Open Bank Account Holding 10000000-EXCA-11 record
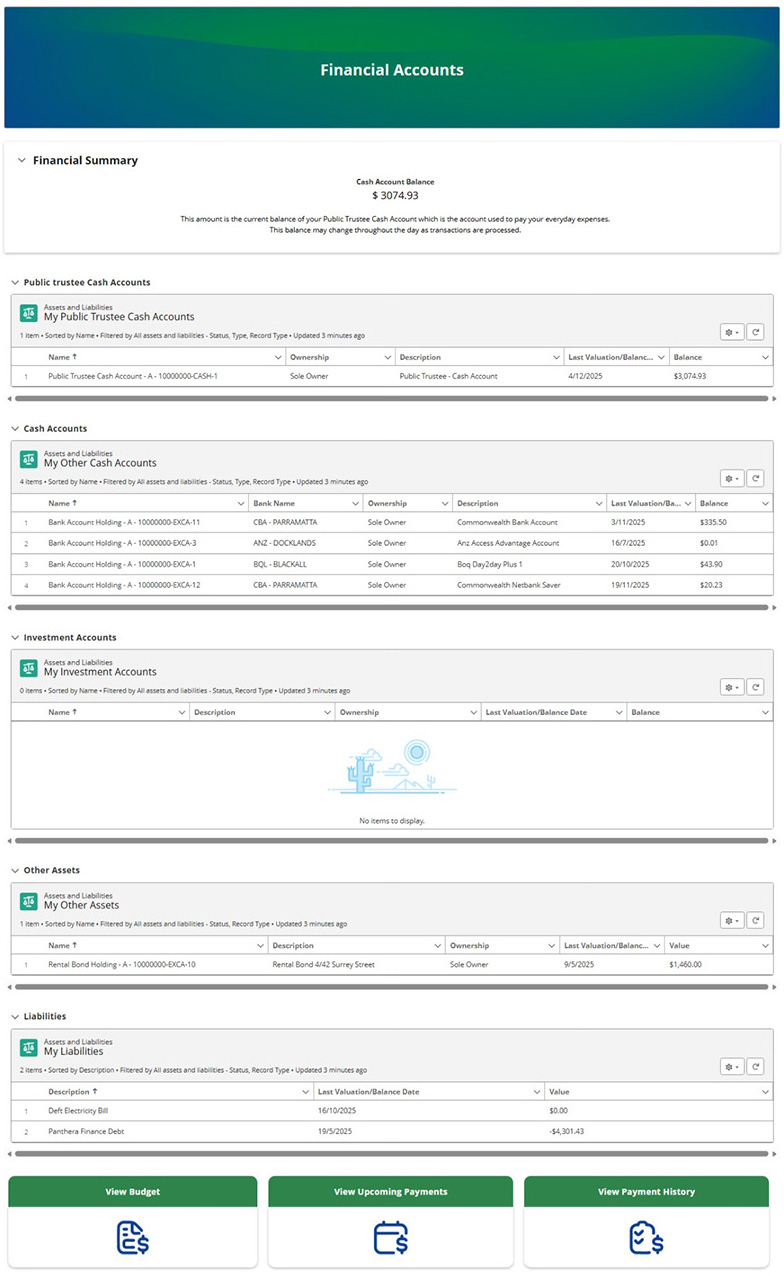 coord(124,523)
